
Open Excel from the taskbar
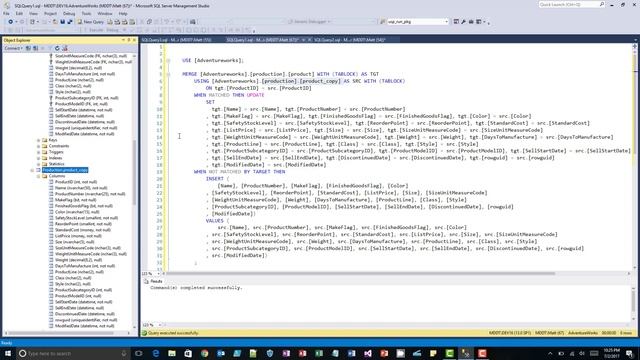click(x=319, y=353)
